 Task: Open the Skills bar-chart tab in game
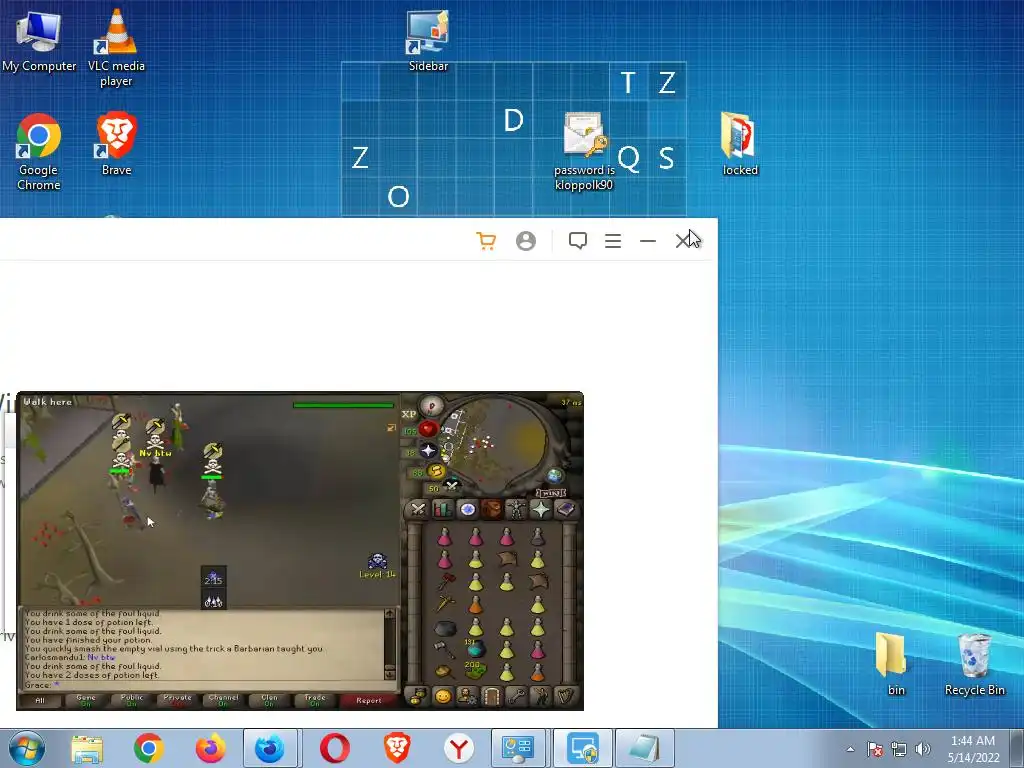[442, 509]
